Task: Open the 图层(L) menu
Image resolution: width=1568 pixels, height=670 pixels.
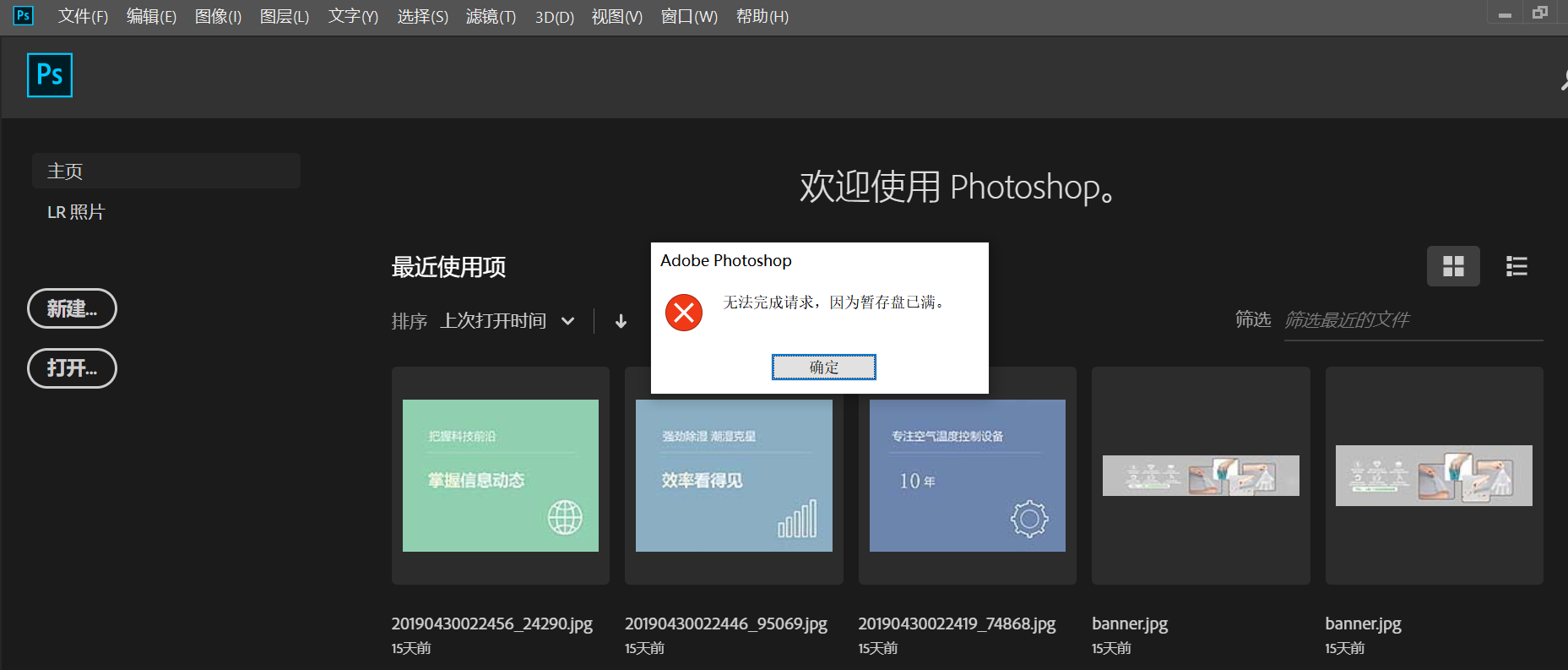Action: 285,16
